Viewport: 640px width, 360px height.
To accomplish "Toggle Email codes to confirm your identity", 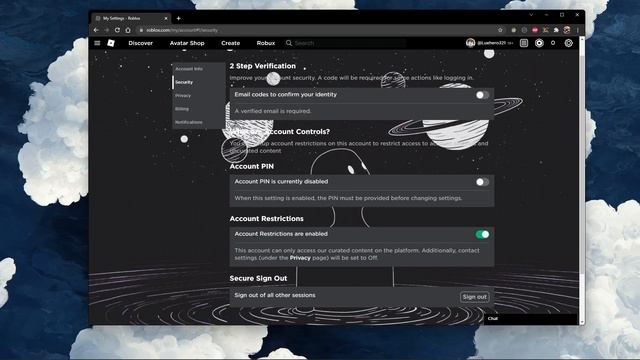I will 482,95.
